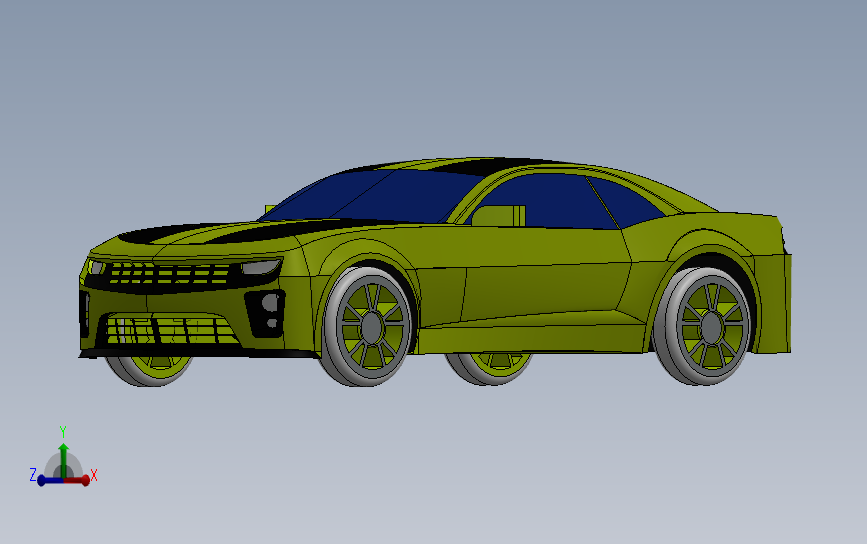Select the fog light housing on bumper
867x544 pixels.
pos(265,312)
